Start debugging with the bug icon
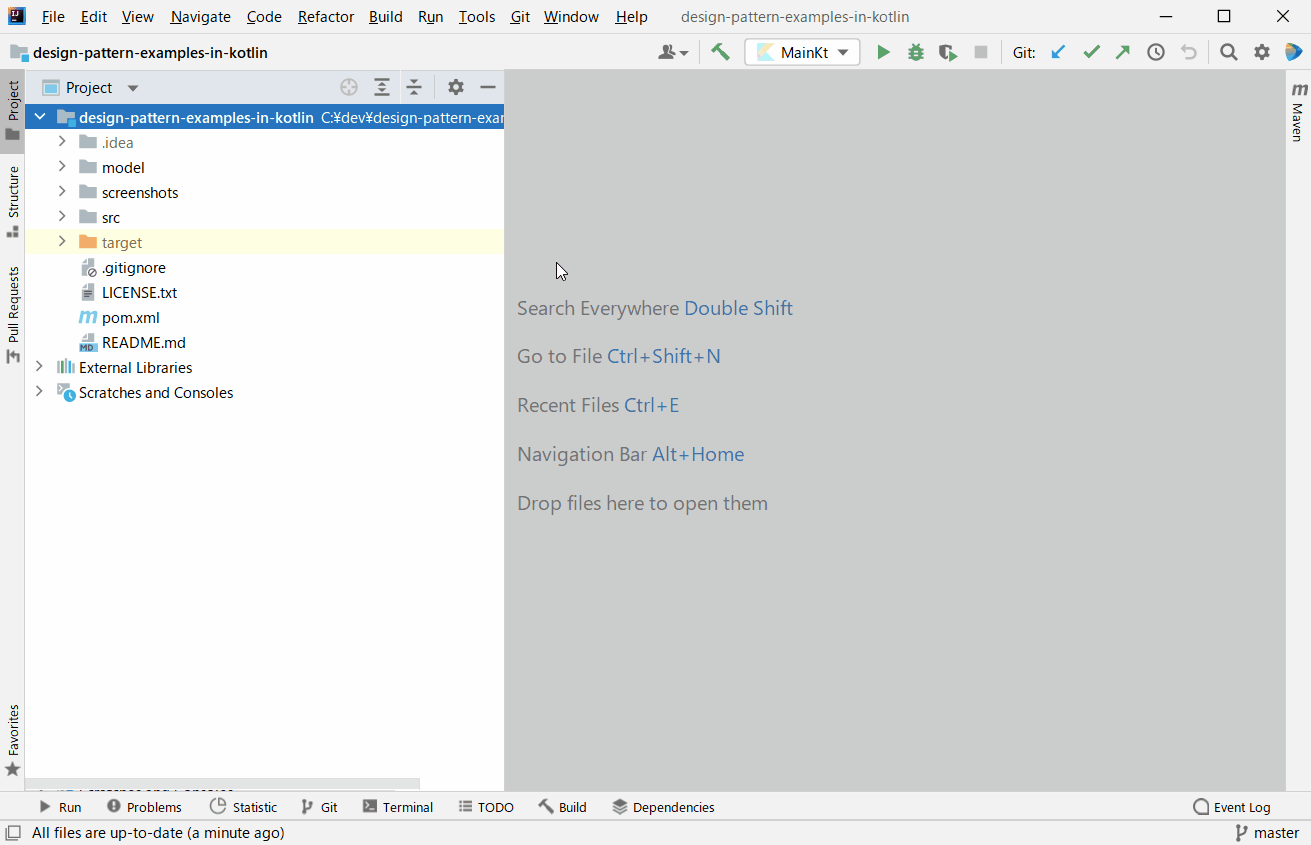 point(916,52)
